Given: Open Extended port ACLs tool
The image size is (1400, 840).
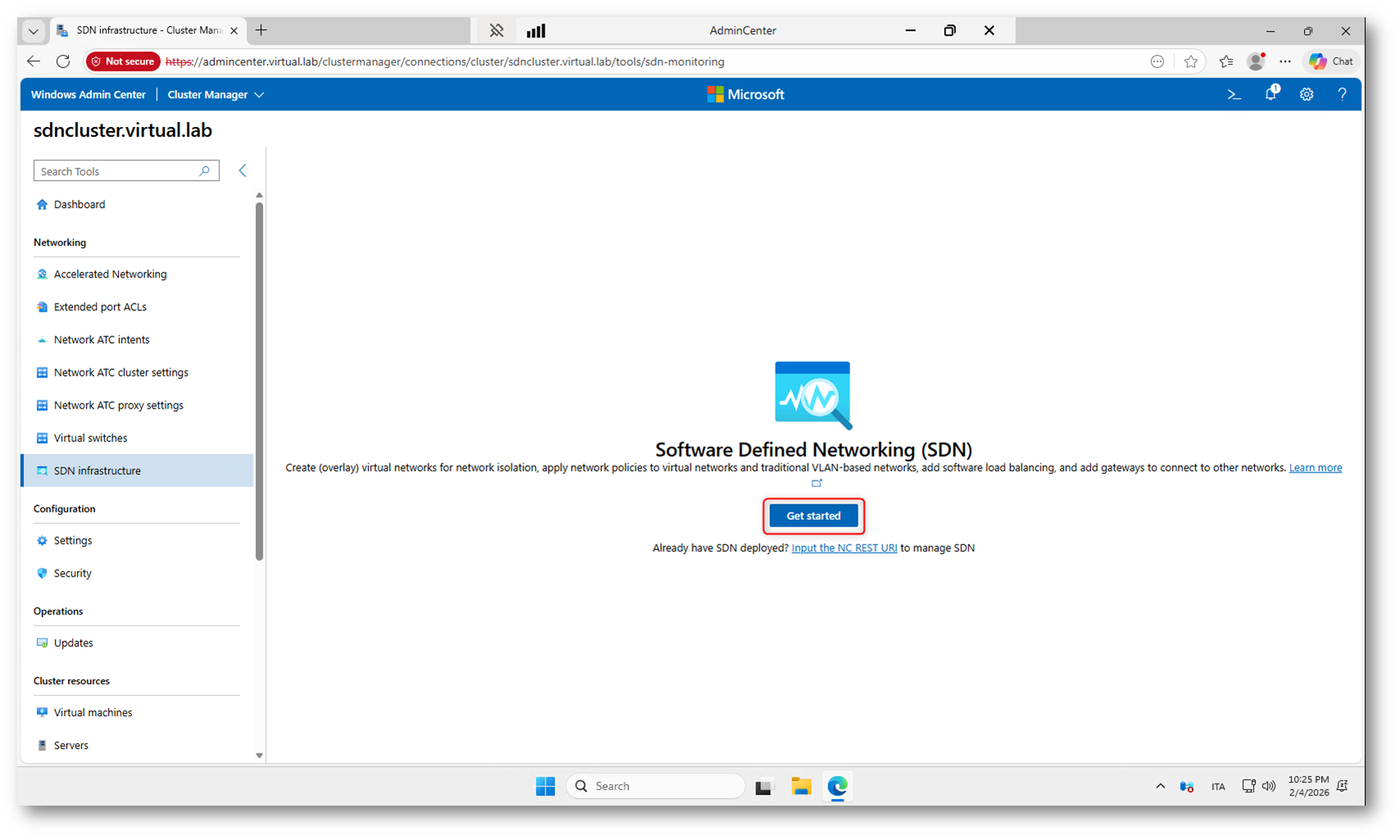Looking at the screenshot, I should (x=100, y=307).
